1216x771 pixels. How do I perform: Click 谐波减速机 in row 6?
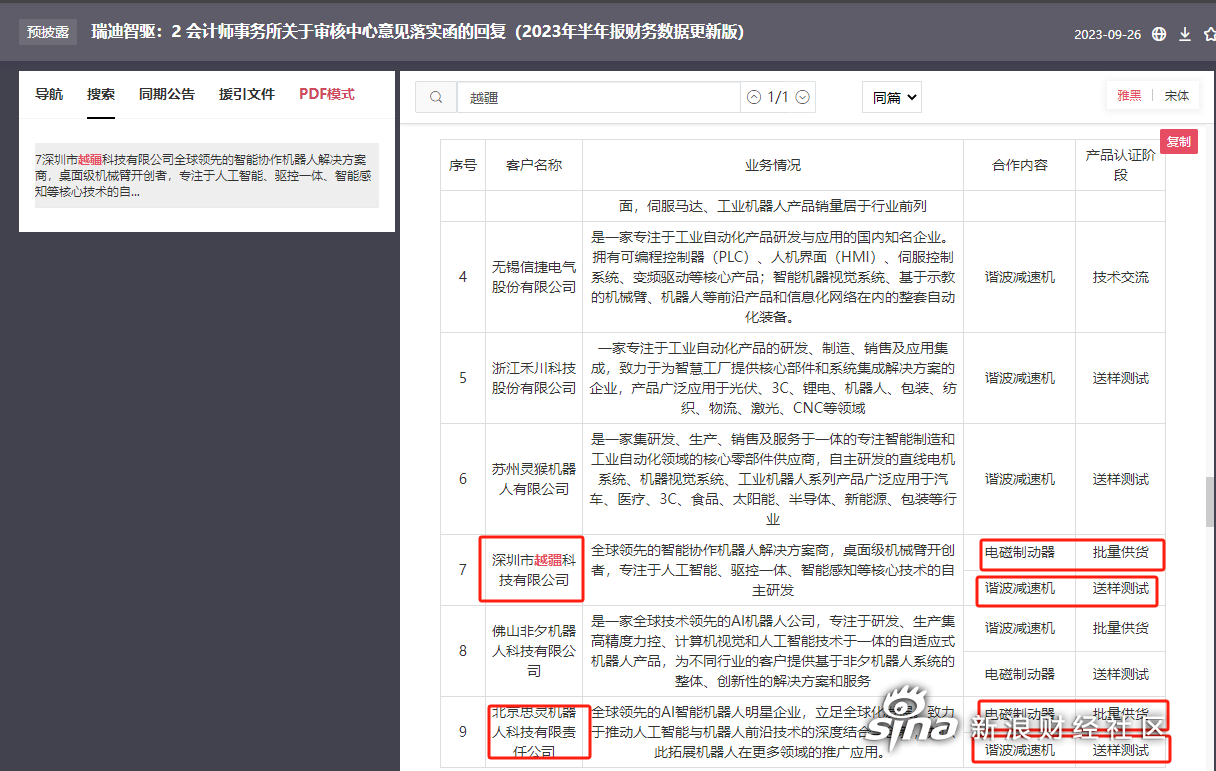click(x=1020, y=479)
